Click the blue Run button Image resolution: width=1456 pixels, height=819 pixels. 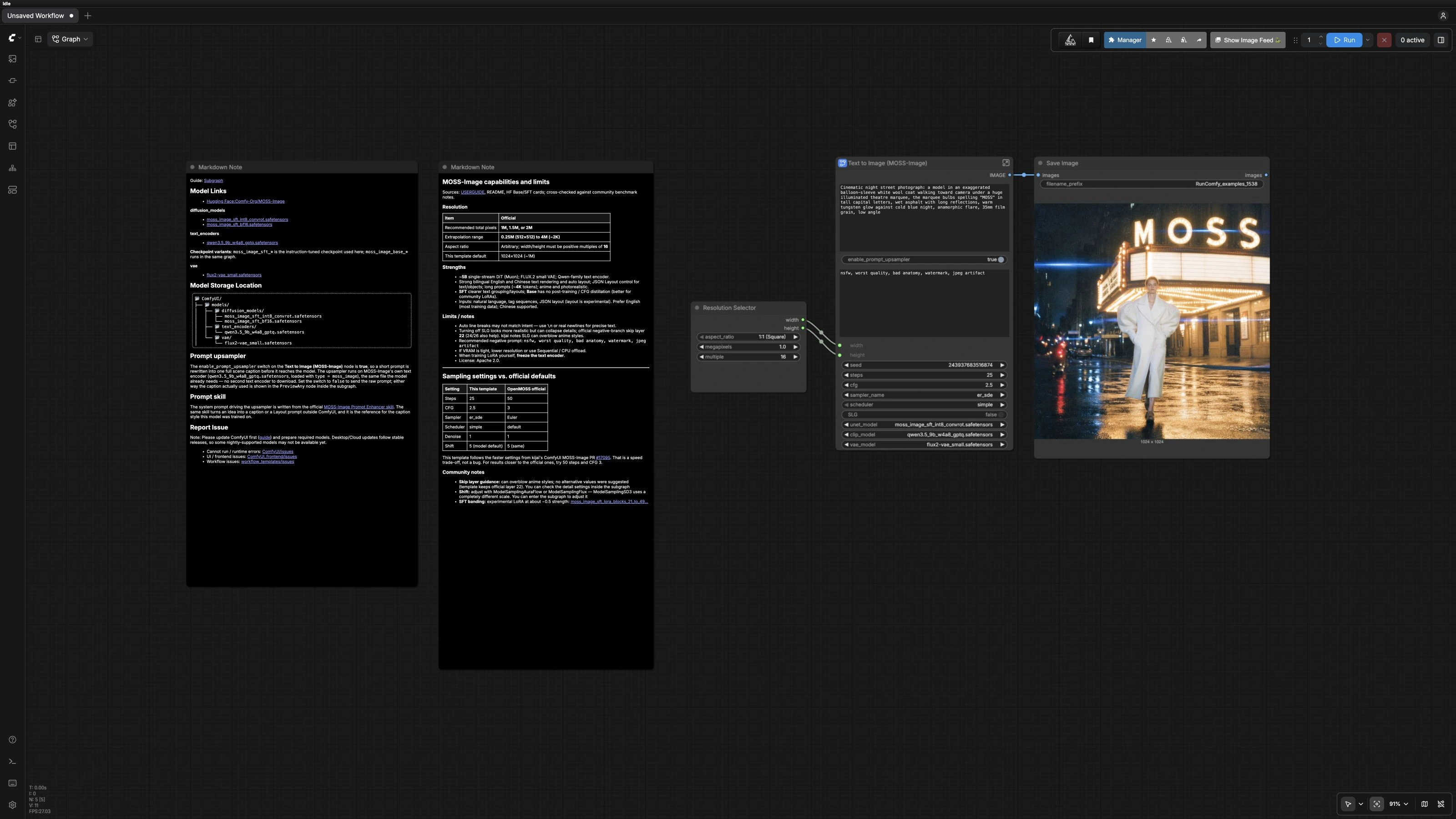(x=1344, y=40)
